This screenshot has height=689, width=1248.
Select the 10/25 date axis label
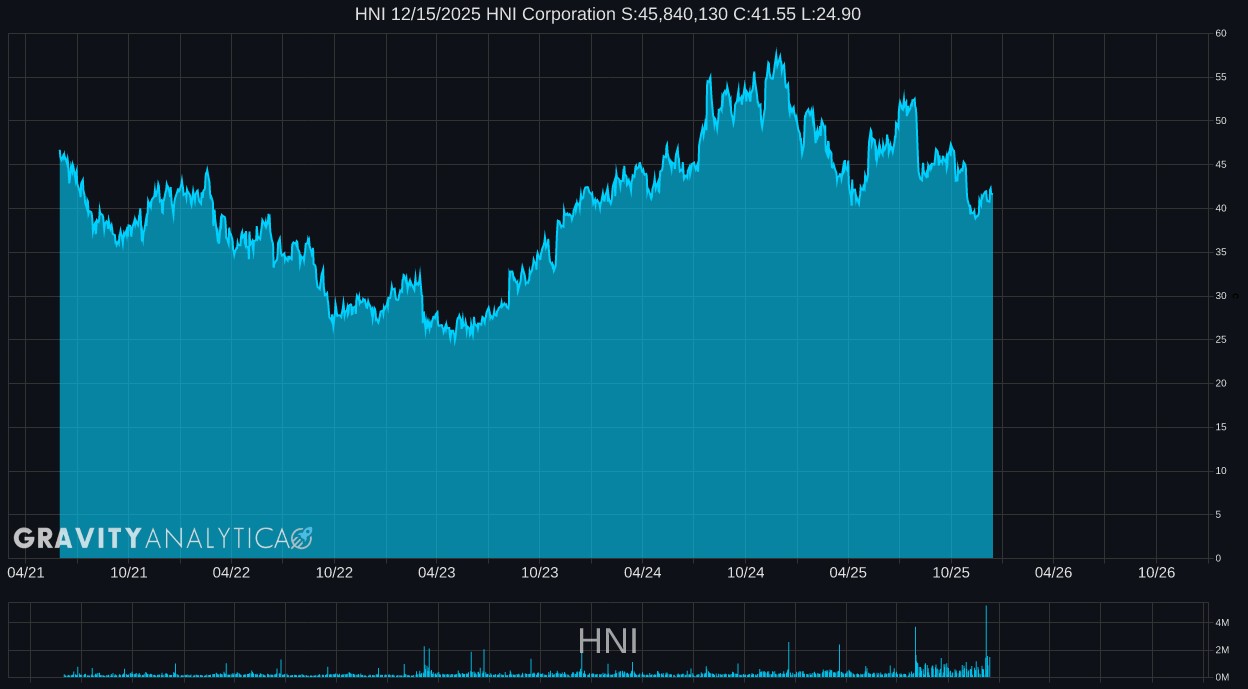(951, 572)
